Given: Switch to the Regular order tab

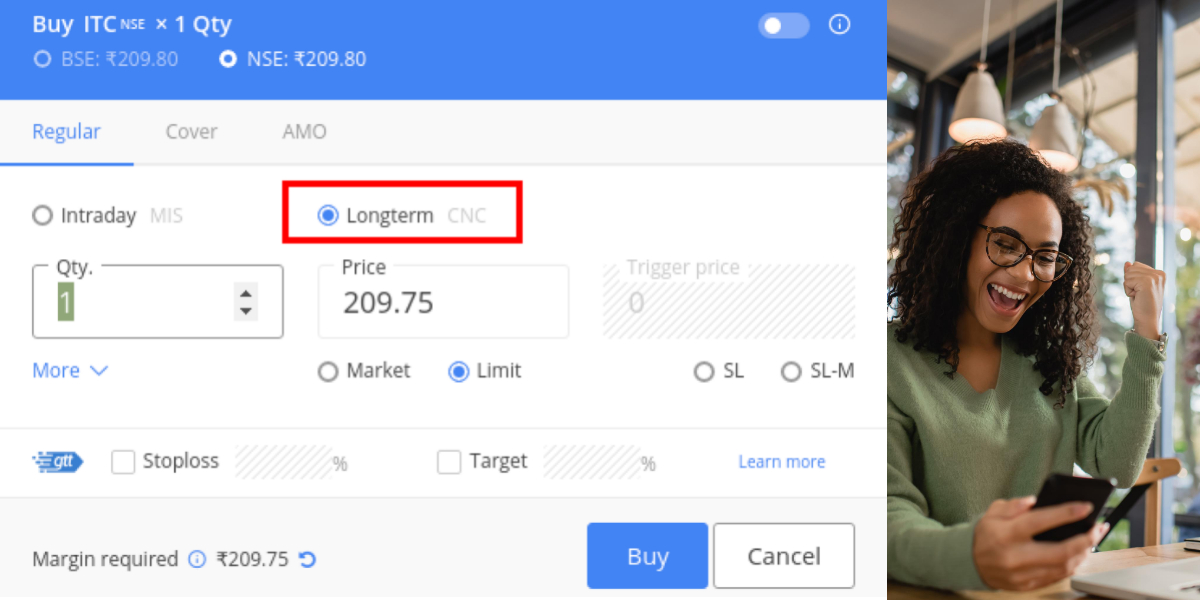Looking at the screenshot, I should pos(66,132).
